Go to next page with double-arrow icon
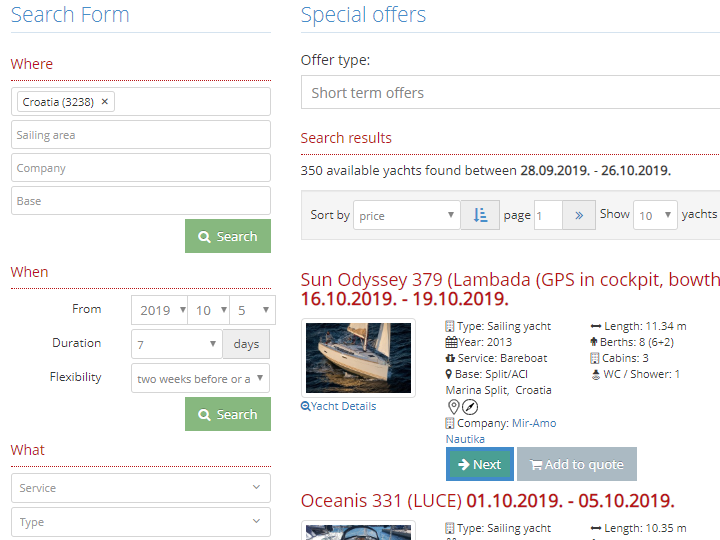This screenshot has width=720, height=540. click(579, 215)
